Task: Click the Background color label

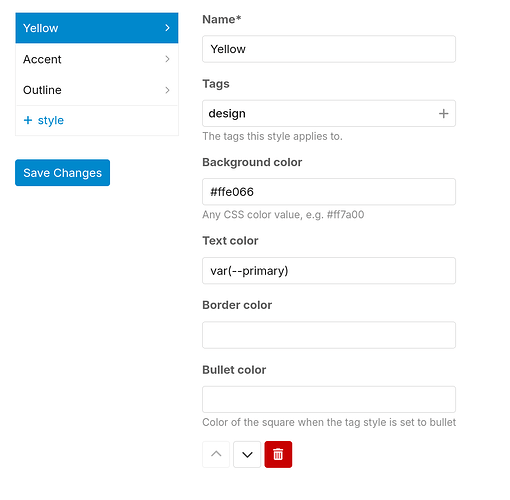Action: tap(252, 162)
